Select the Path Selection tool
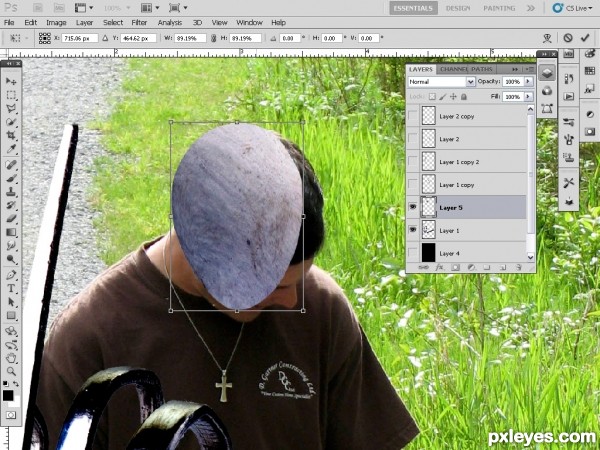 (x=11, y=302)
